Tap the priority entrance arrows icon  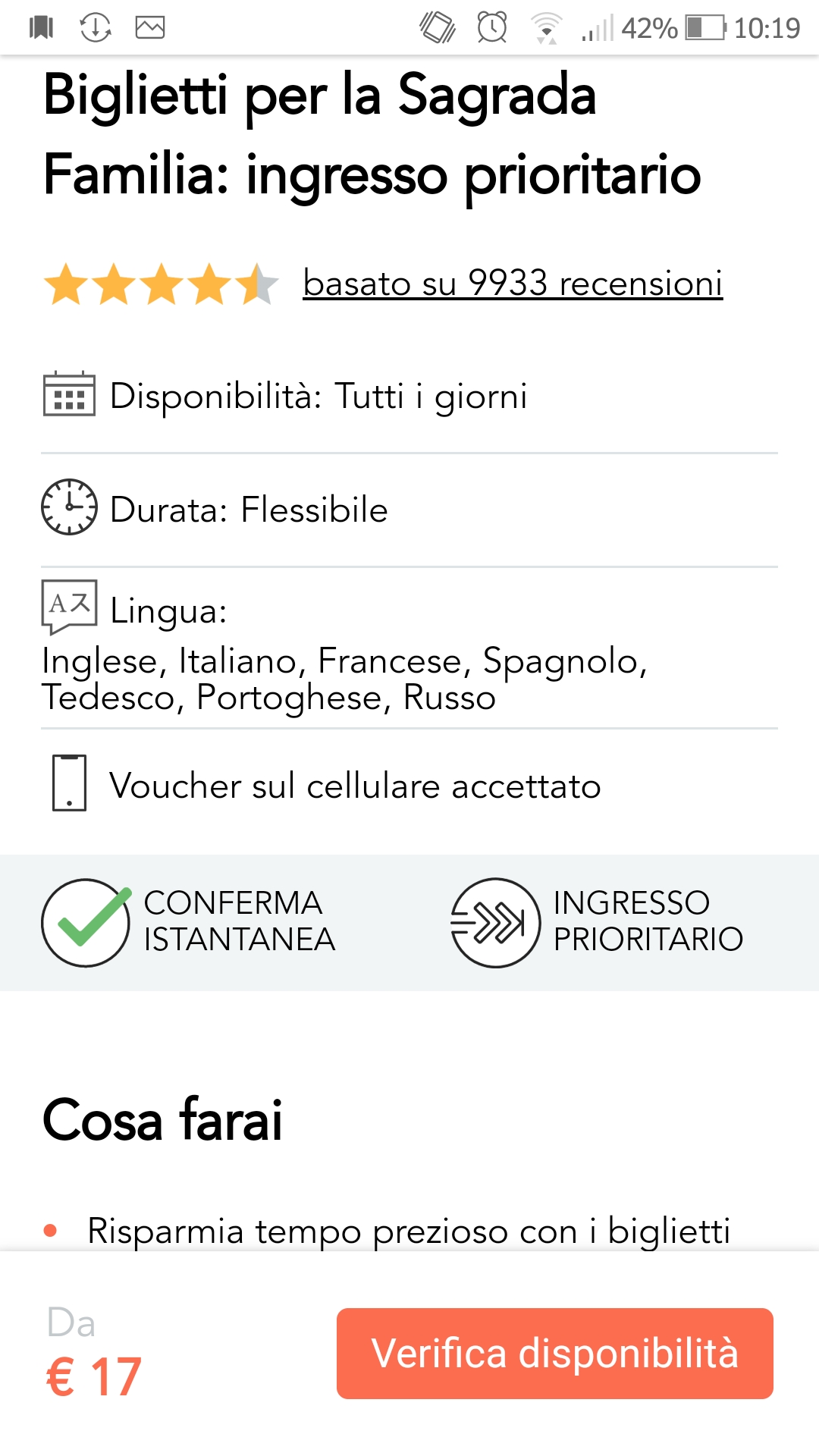click(x=495, y=922)
